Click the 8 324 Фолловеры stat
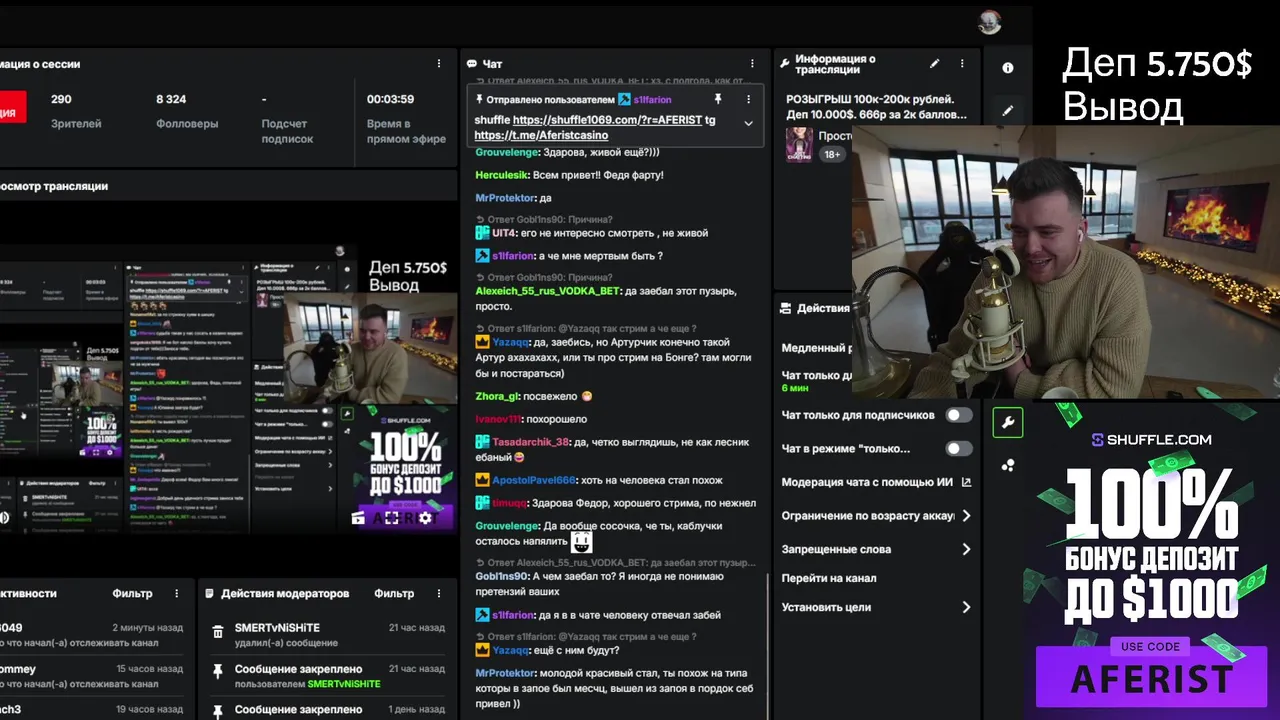This screenshot has height=720, width=1280. pyautogui.click(x=187, y=110)
